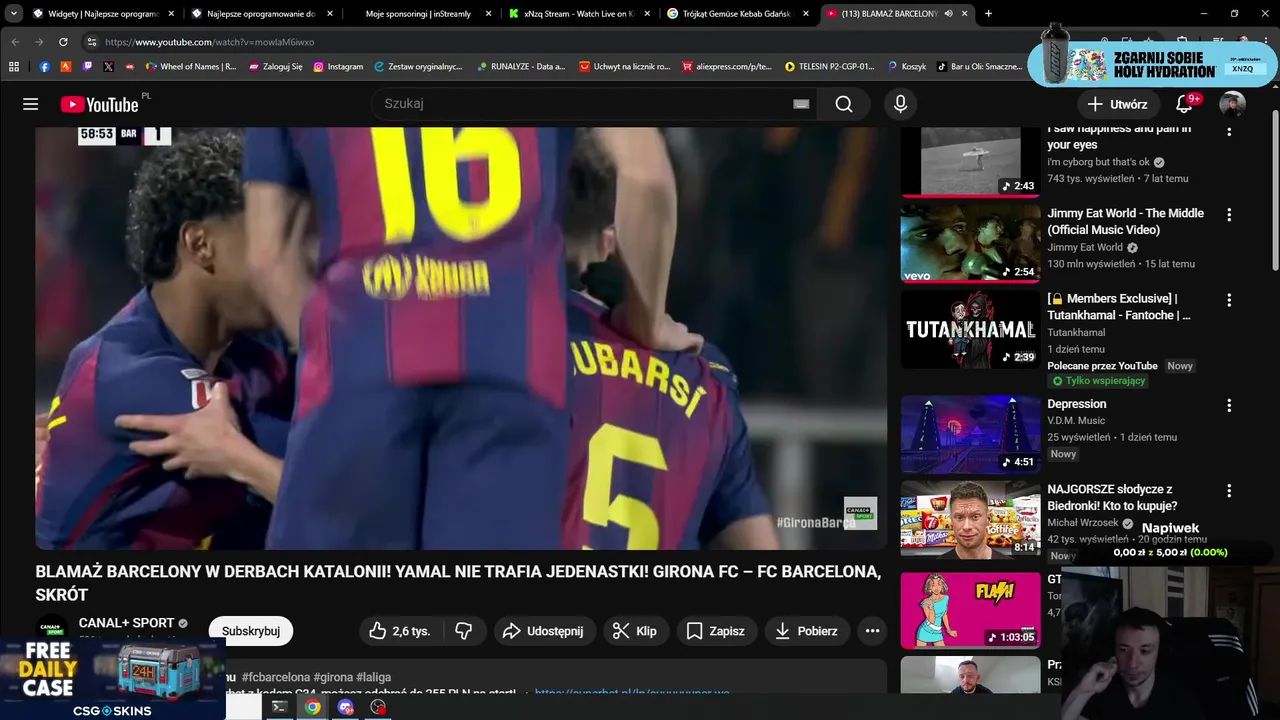Viewport: 1280px width, 720px height.
Task: Open the on-screen keyboard in search
Action: (x=801, y=104)
